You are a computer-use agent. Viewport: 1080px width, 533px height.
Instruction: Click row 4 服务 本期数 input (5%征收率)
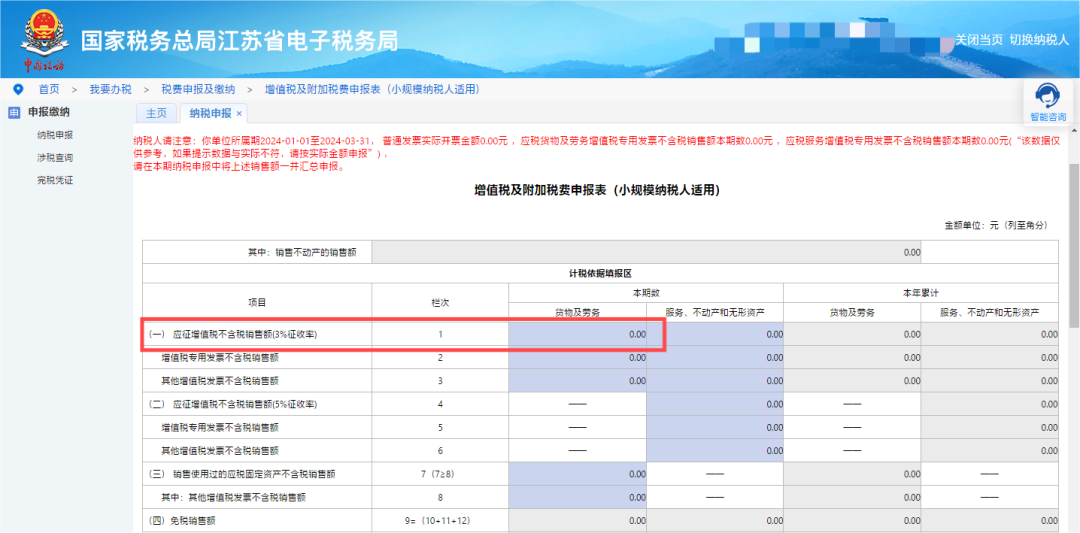point(715,404)
